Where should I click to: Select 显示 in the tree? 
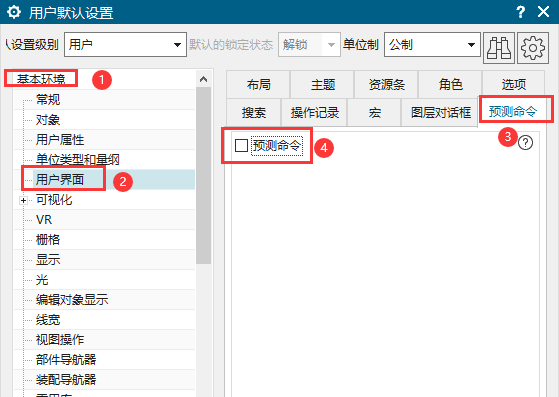click(x=48, y=259)
